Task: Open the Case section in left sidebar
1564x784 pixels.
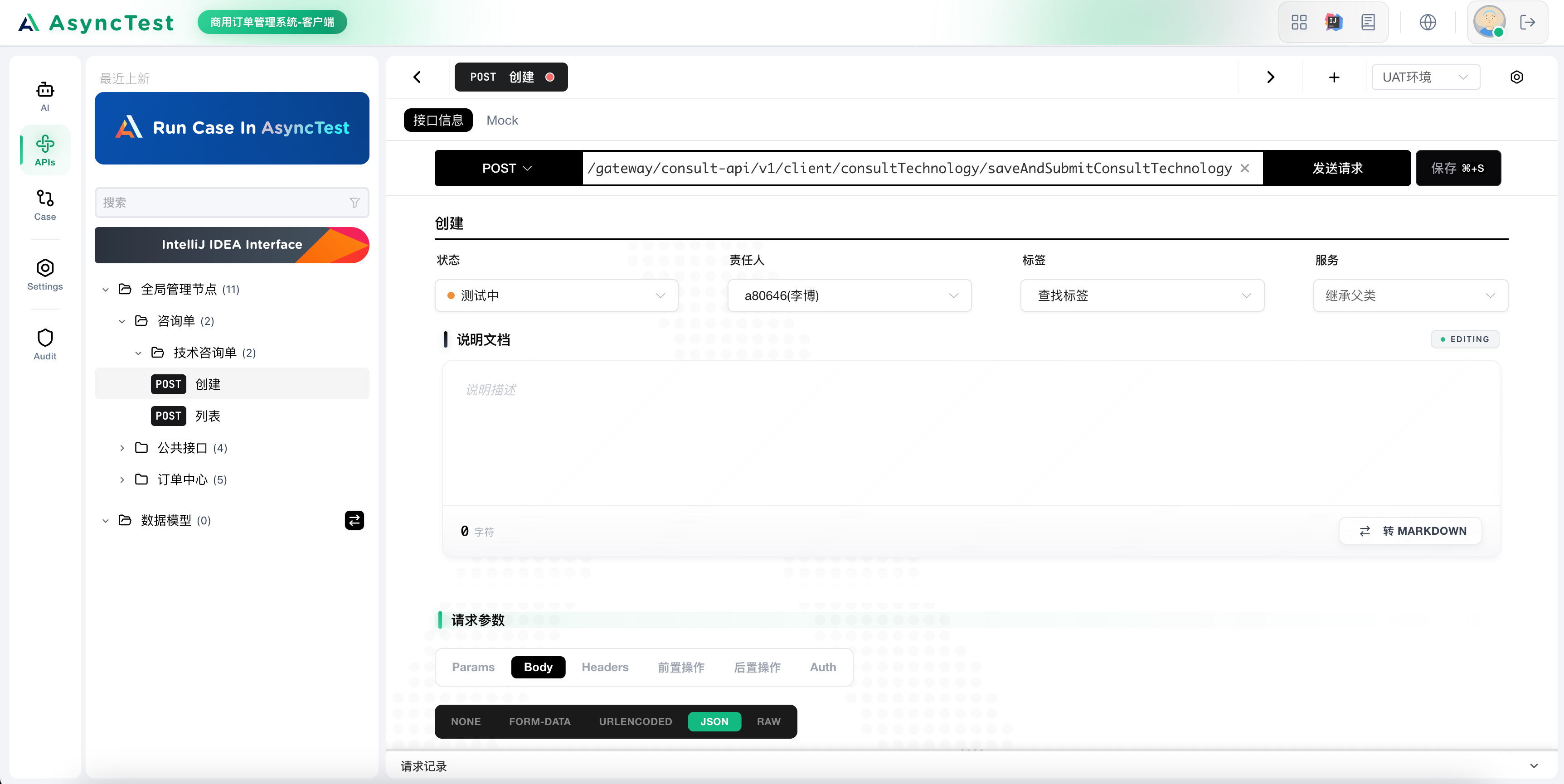Action: 45,204
